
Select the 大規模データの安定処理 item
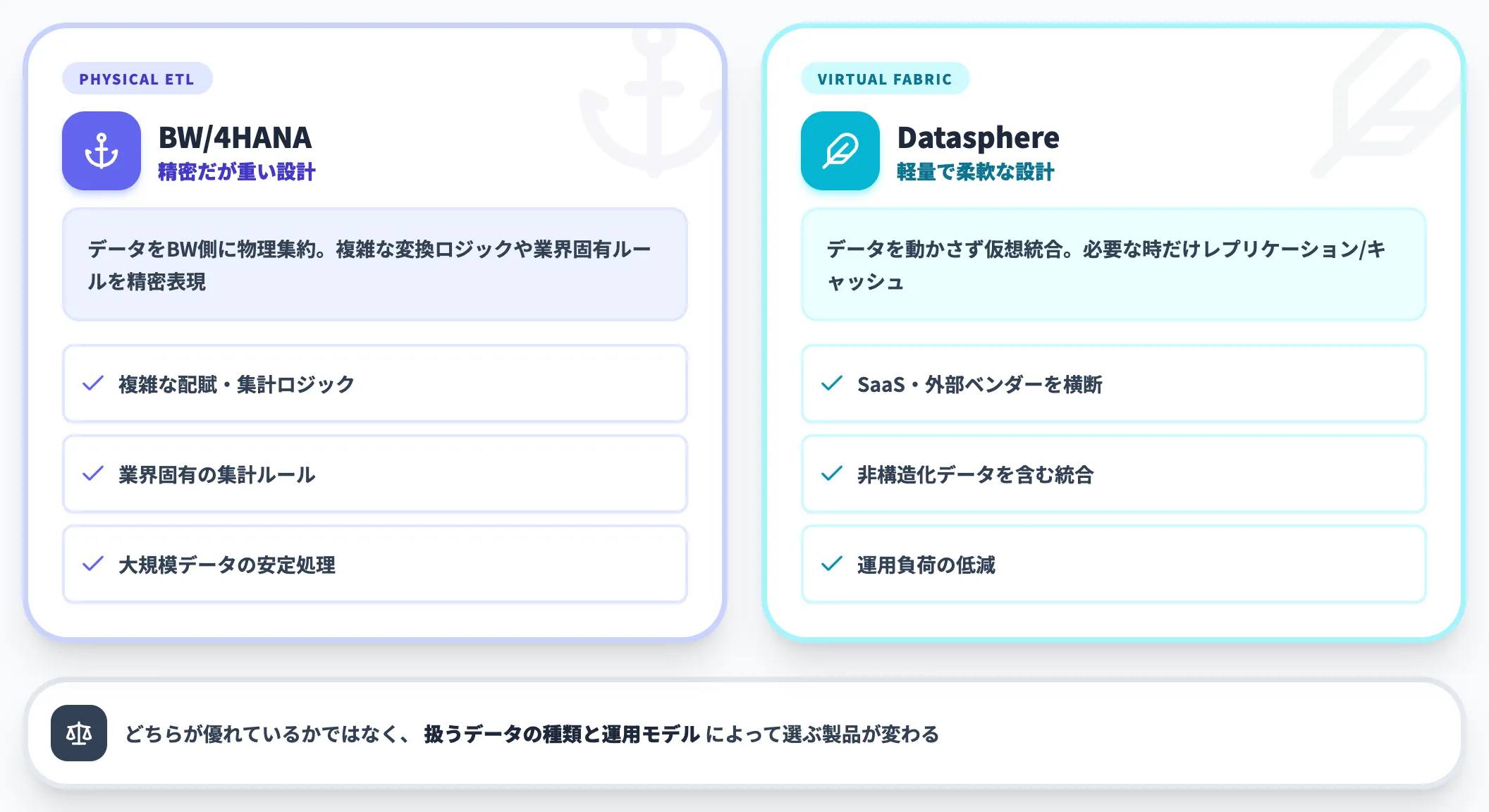[375, 565]
